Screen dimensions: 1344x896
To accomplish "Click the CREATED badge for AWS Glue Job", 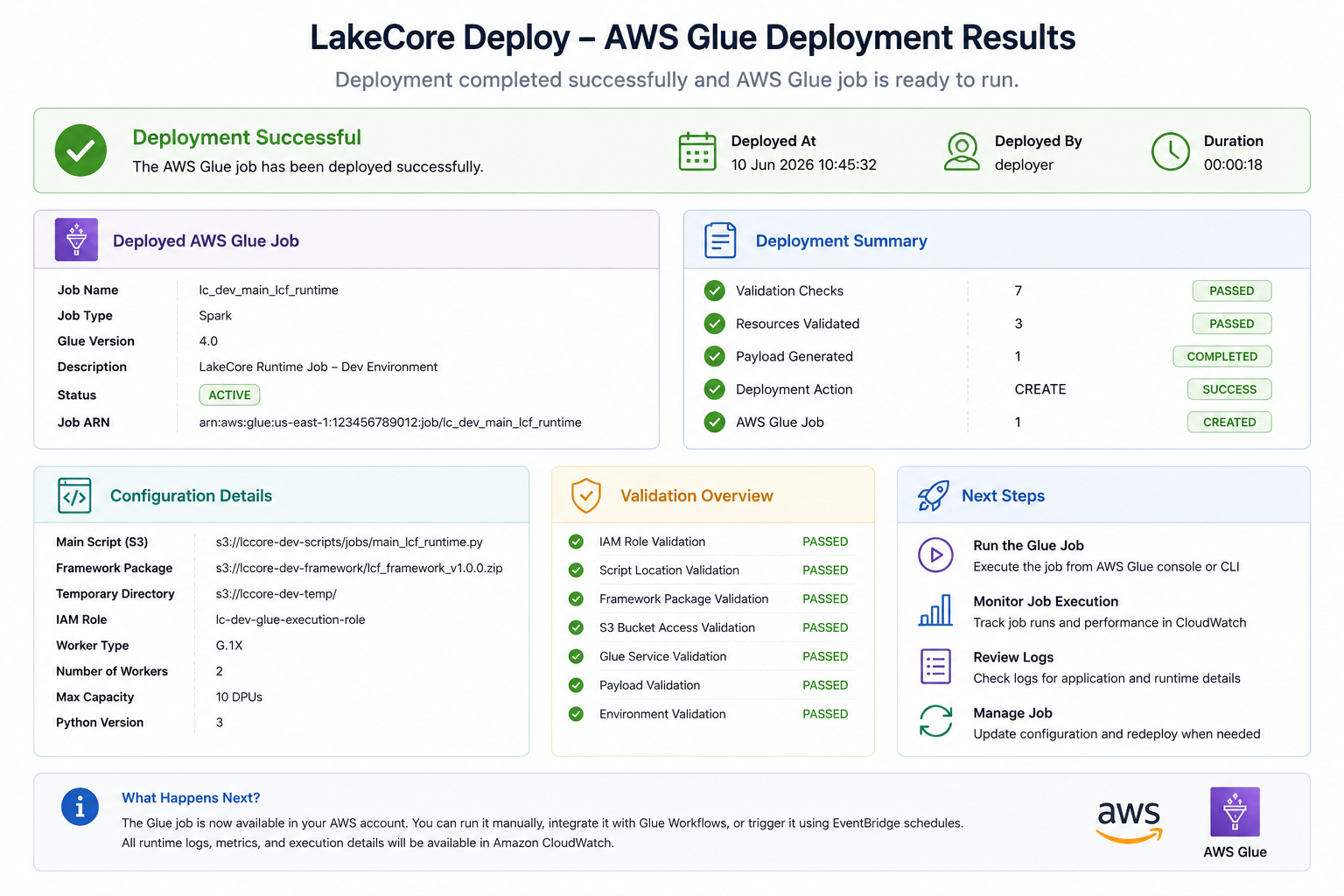I will 1228,422.
